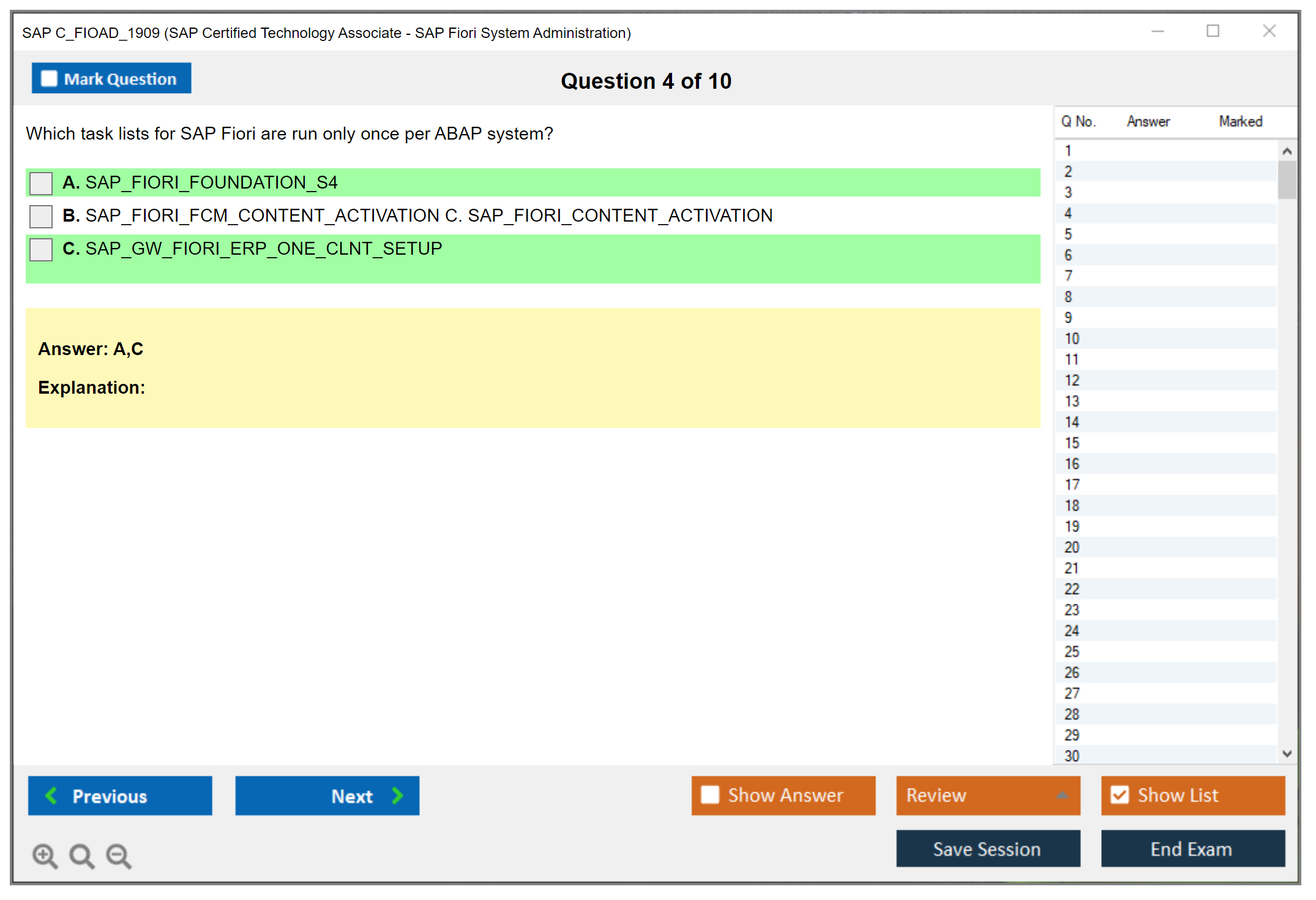Image resolution: width=1316 pixels, height=900 pixels.
Task: Check option B SAP_FIORI_FCM_CONTENT_ACTIVATION
Action: click(x=41, y=216)
